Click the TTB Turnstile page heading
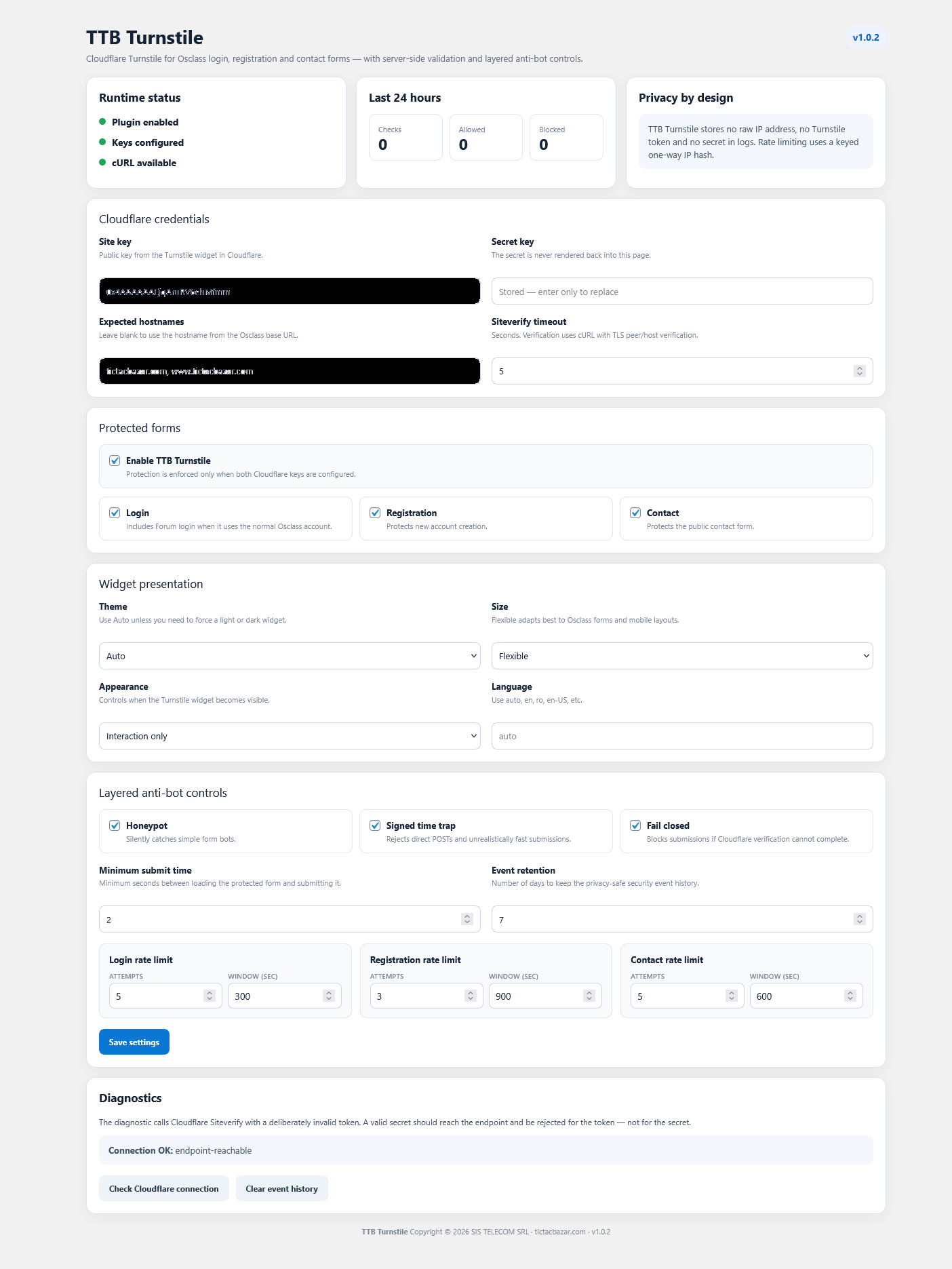The image size is (952, 1269). [x=144, y=38]
